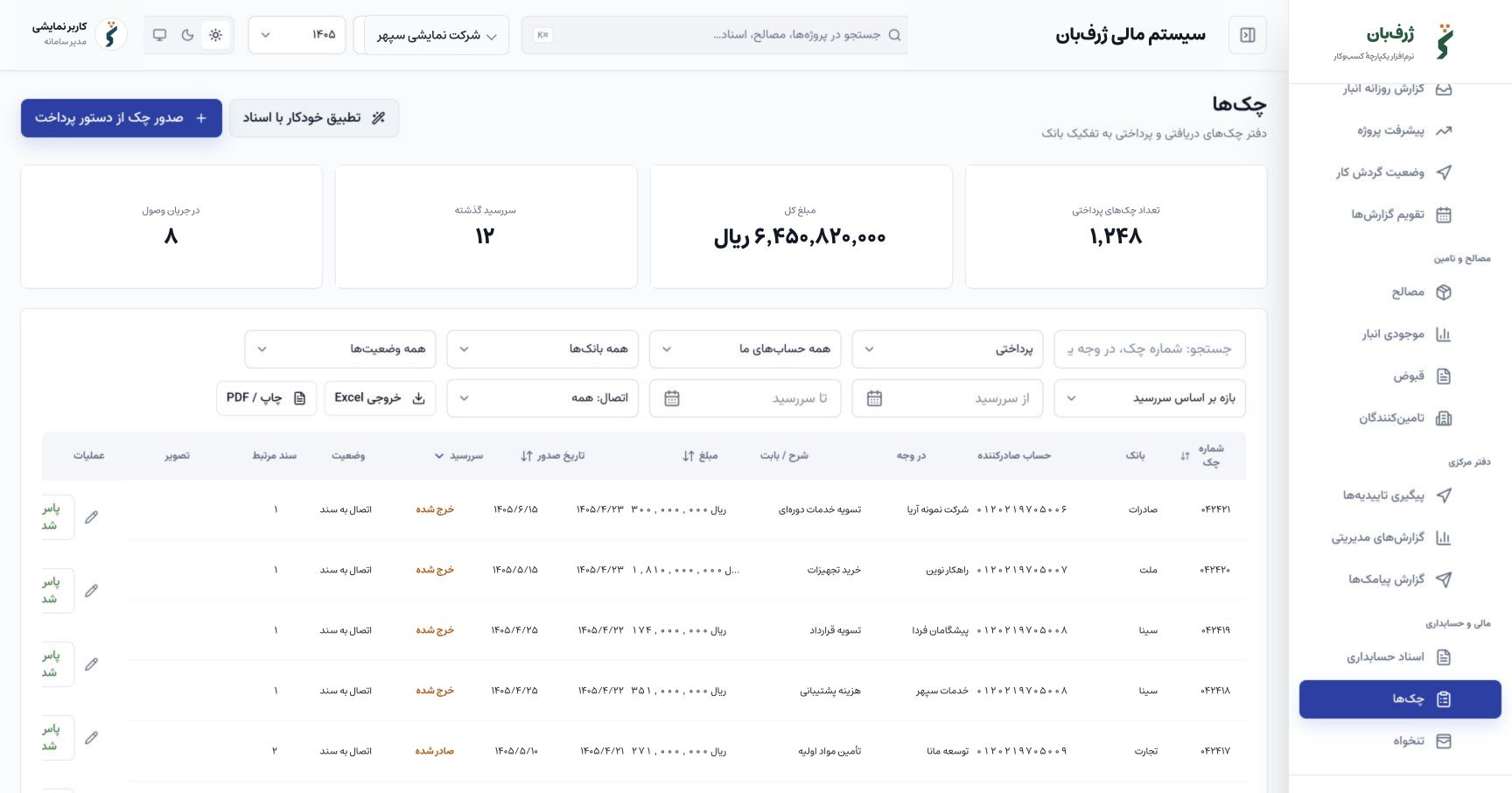Viewport: 1512px width, 793px height.
Task: Open the calendar picker in تا سررسید field
Action: 672,398
